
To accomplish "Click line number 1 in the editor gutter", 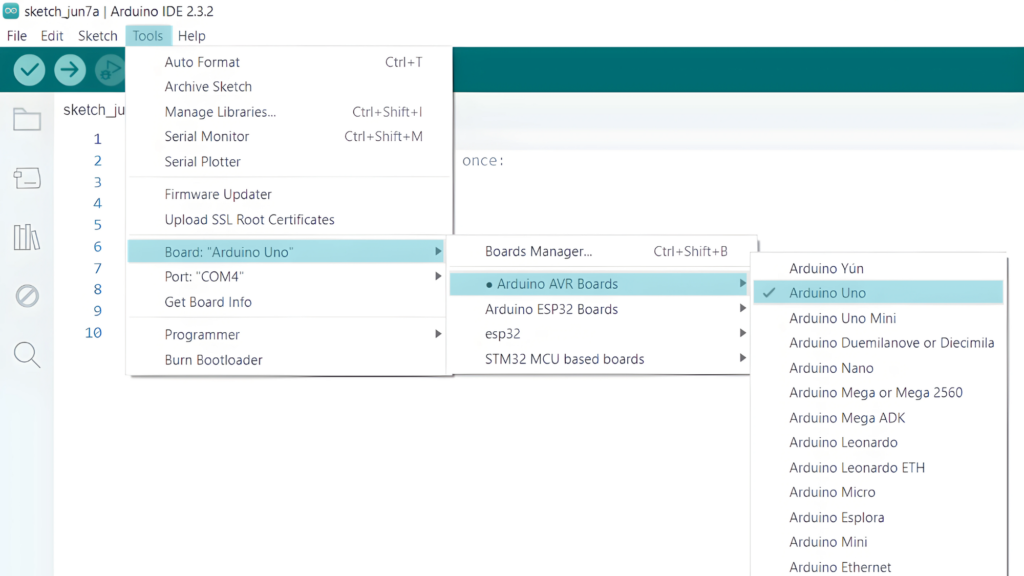I will click(97, 139).
